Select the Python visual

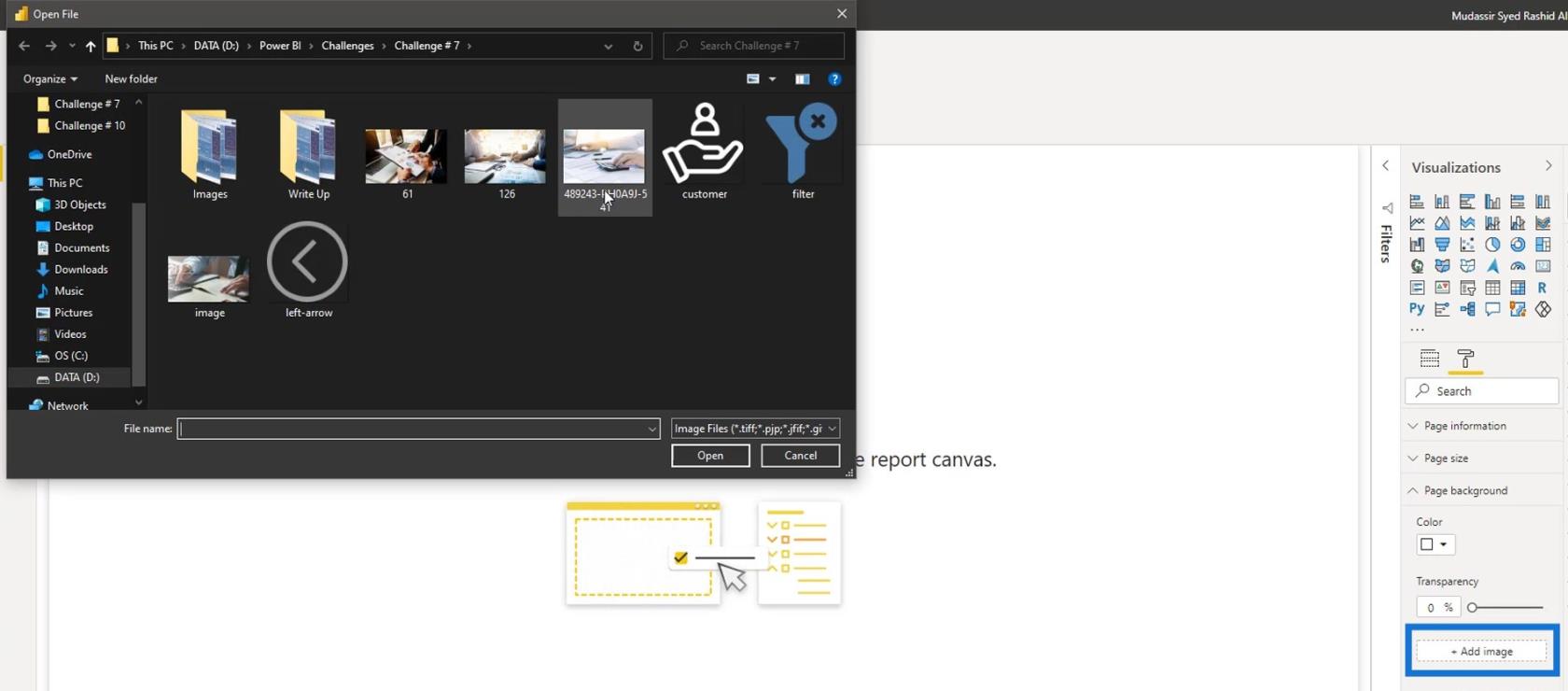tap(1417, 309)
